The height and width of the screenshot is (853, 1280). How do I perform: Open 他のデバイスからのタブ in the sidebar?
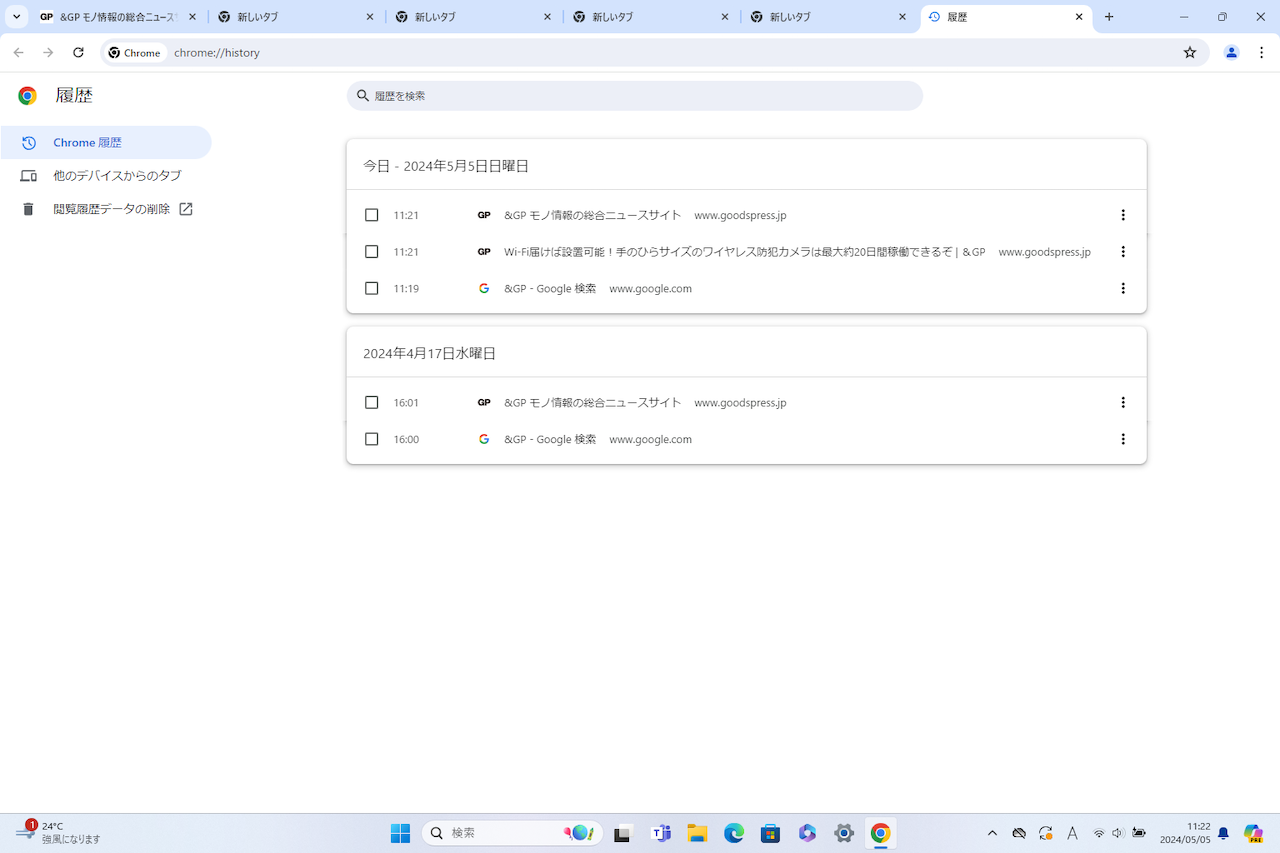(106, 176)
